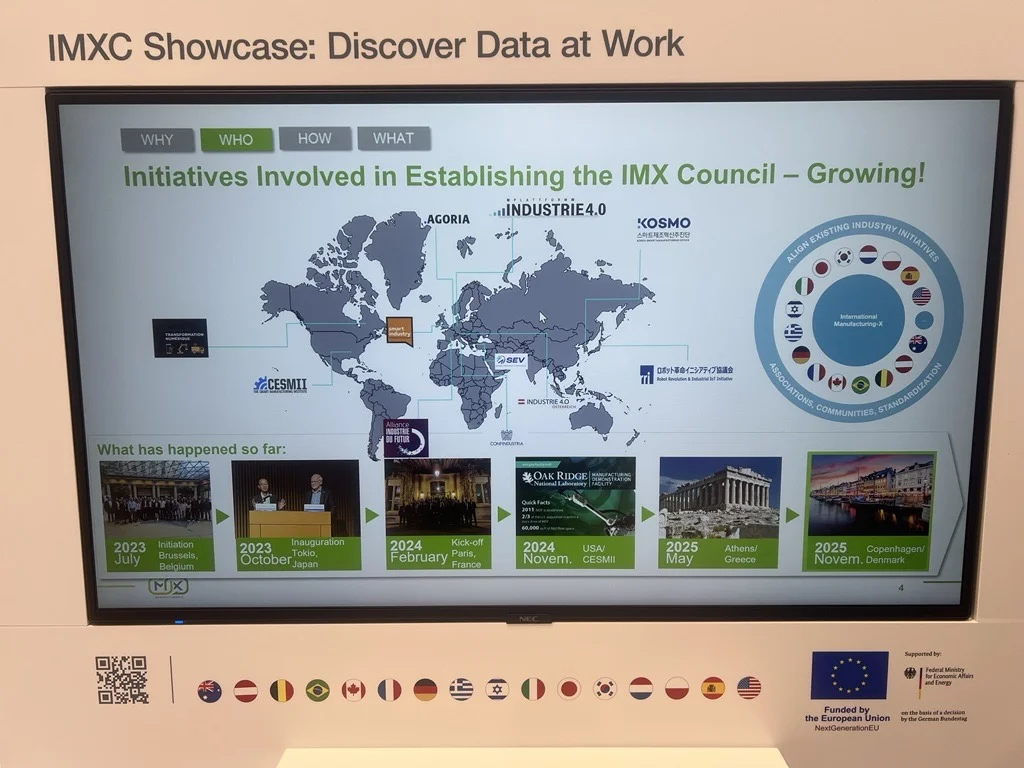The height and width of the screenshot is (768, 1024).
Task: Click the Transformation Numérique logo
Action: (x=180, y=338)
